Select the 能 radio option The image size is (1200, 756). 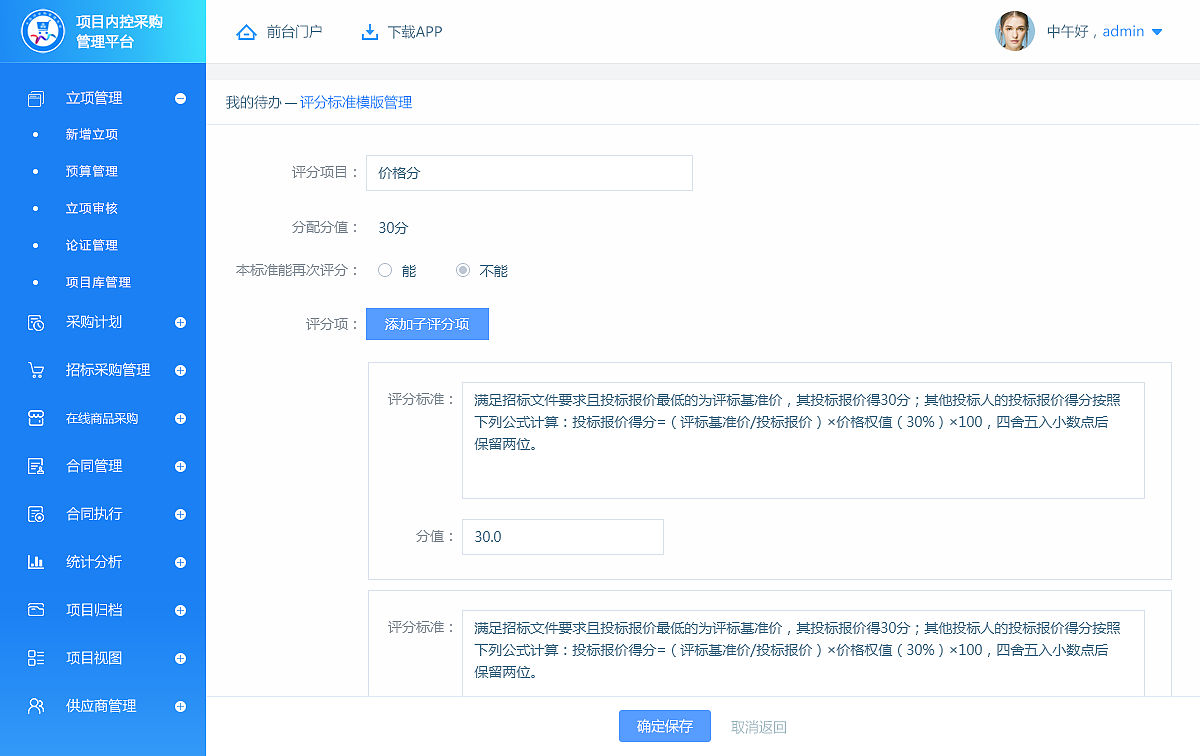384,269
